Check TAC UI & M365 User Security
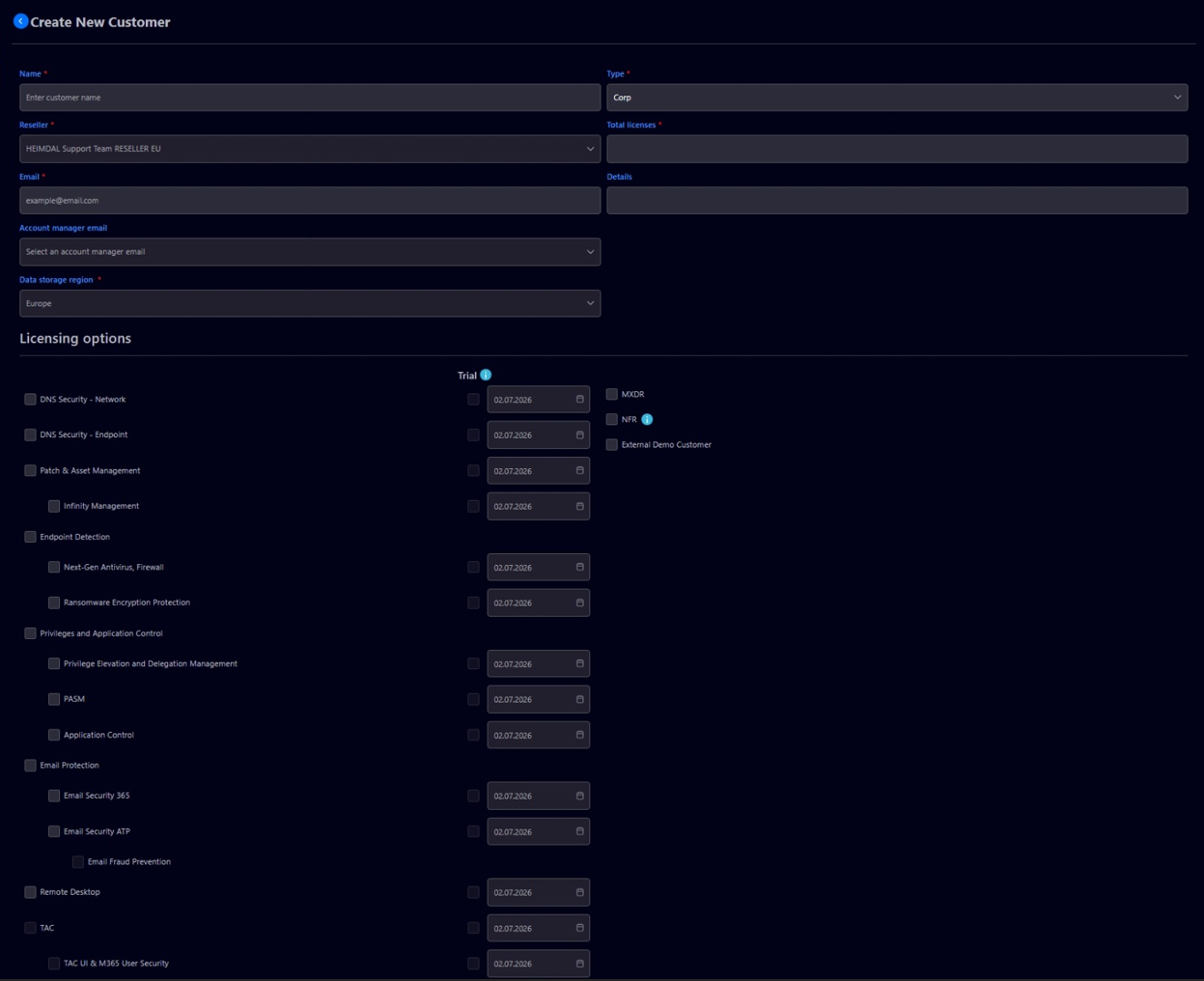This screenshot has width=1204, height=981. coord(54,964)
